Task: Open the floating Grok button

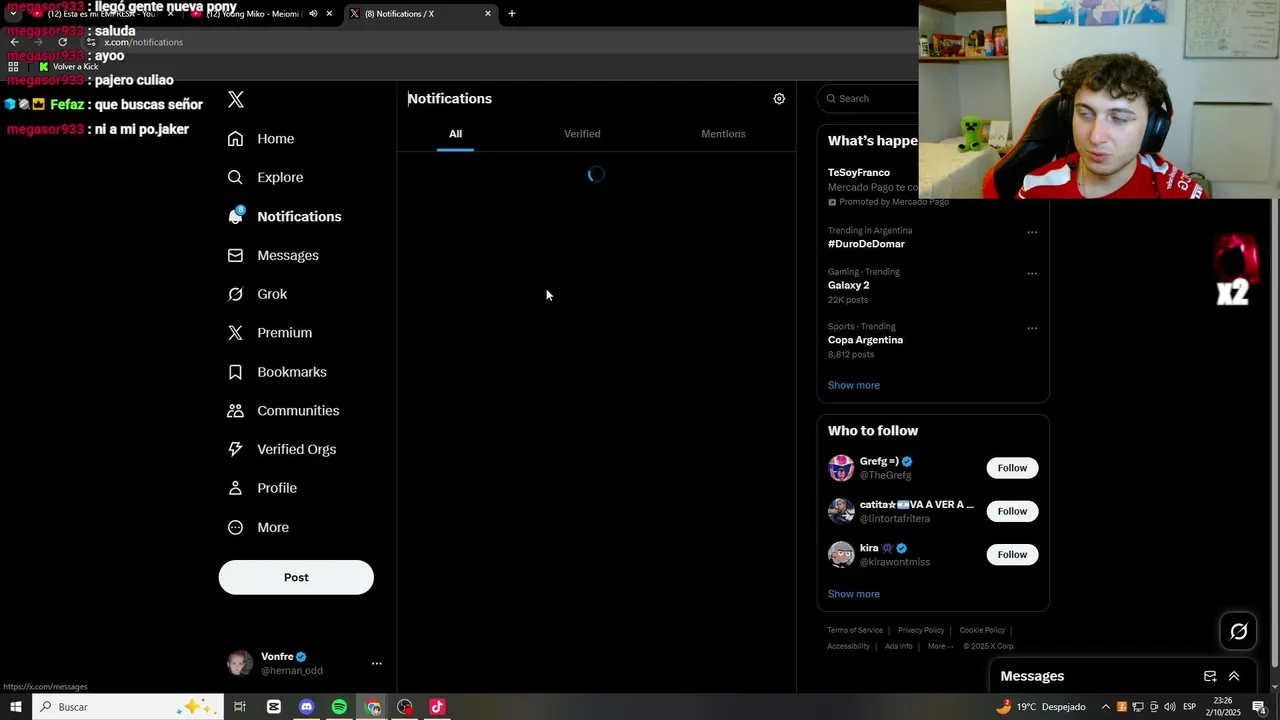Action: [x=1238, y=631]
